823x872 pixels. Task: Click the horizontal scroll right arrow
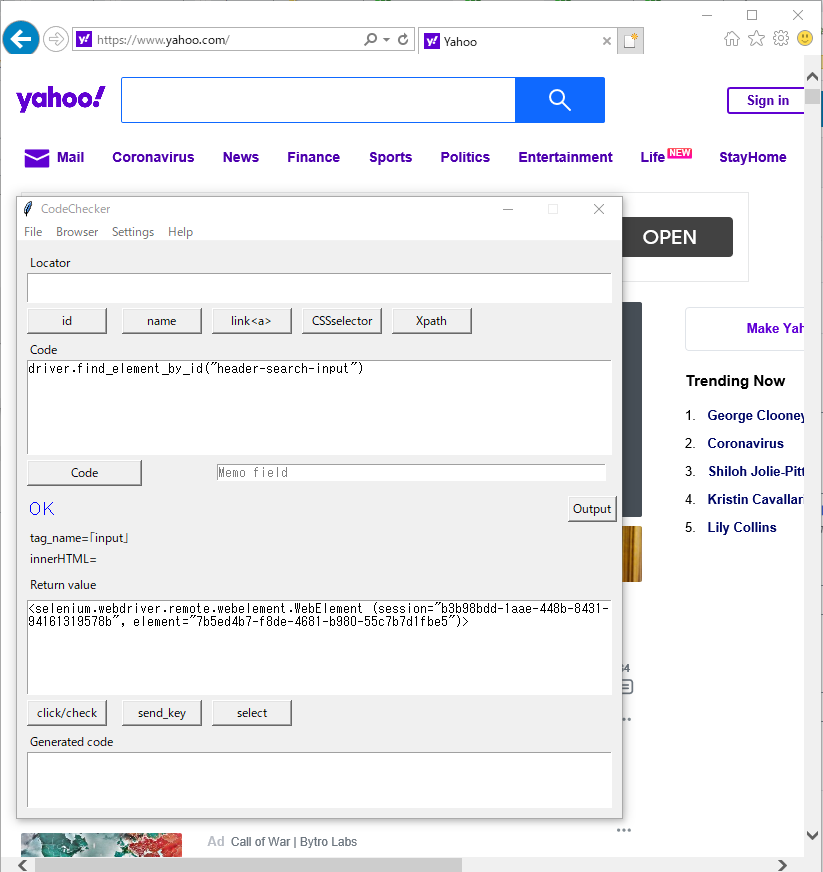pyautogui.click(x=782, y=865)
